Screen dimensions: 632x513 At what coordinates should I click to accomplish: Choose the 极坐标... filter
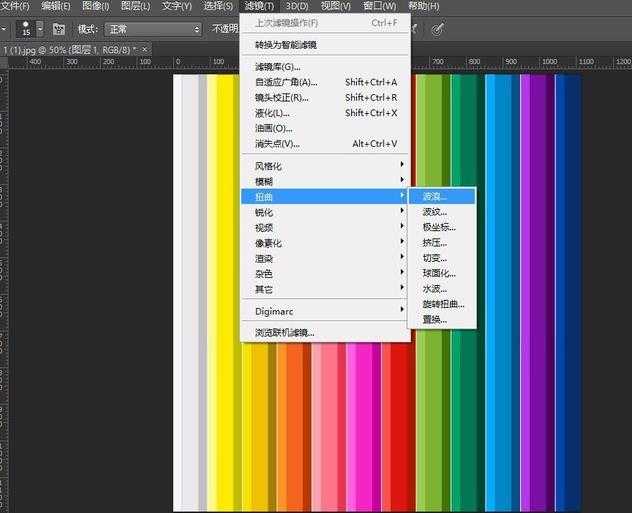(x=441, y=227)
